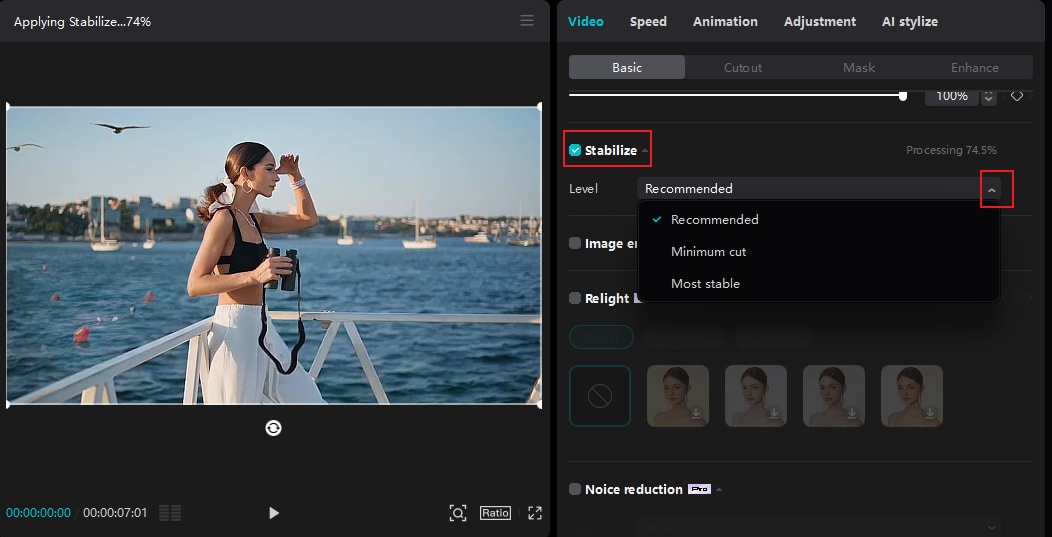This screenshot has width=1052, height=537.
Task: Choose Minimum cut stabilization level
Action: (x=708, y=252)
